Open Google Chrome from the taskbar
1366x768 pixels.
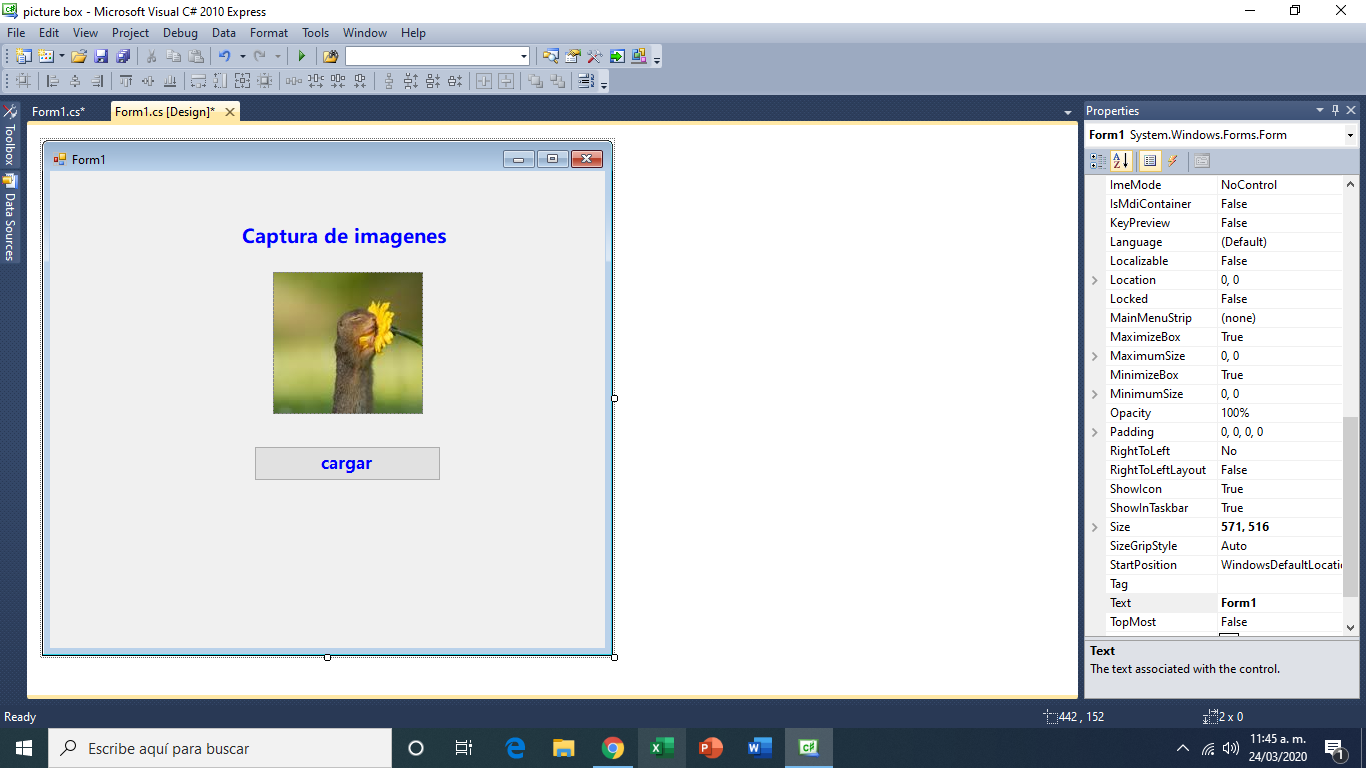tap(613, 748)
